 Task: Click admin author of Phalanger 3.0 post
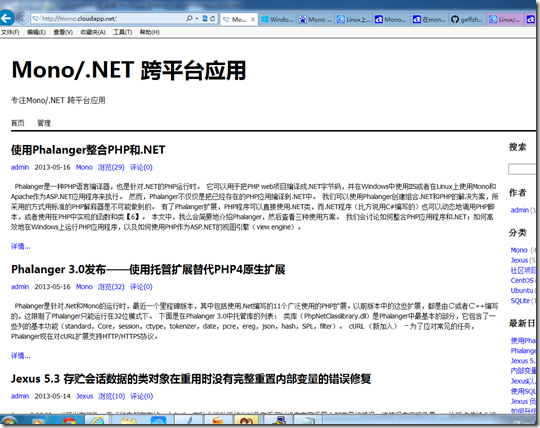pos(20,287)
